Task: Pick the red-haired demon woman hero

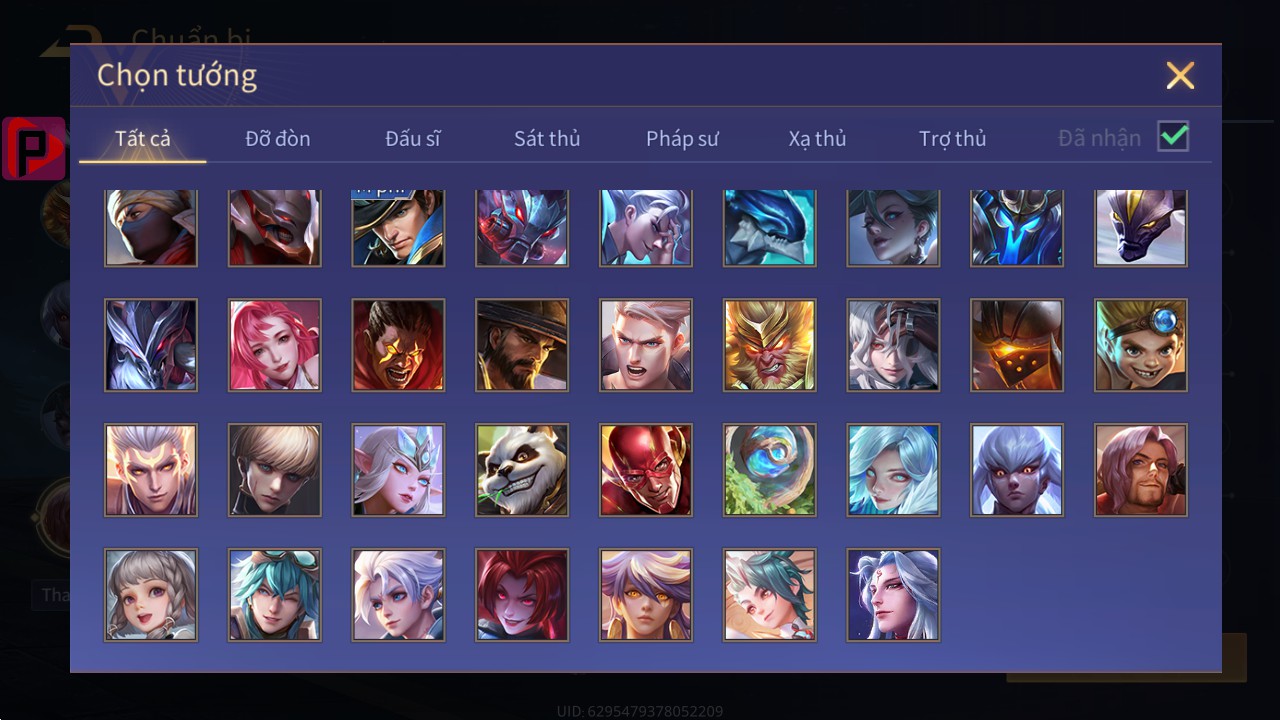Action: tap(522, 595)
